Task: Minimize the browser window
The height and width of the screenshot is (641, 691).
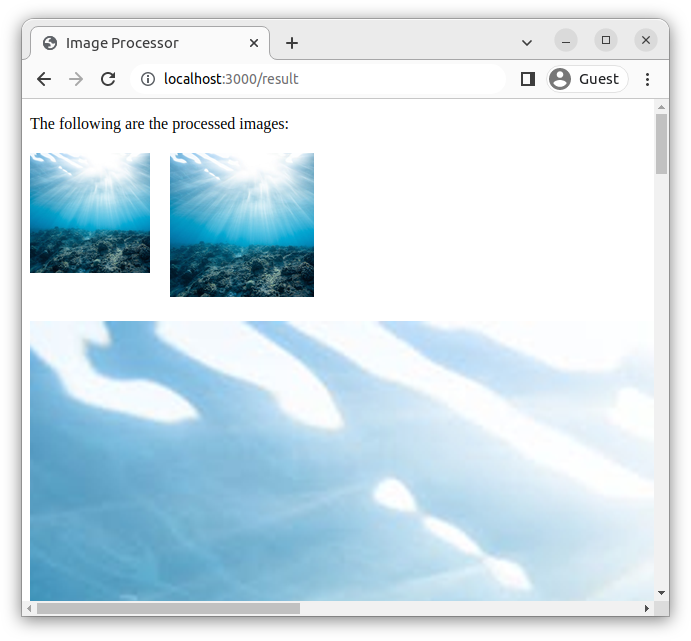Action: (566, 41)
